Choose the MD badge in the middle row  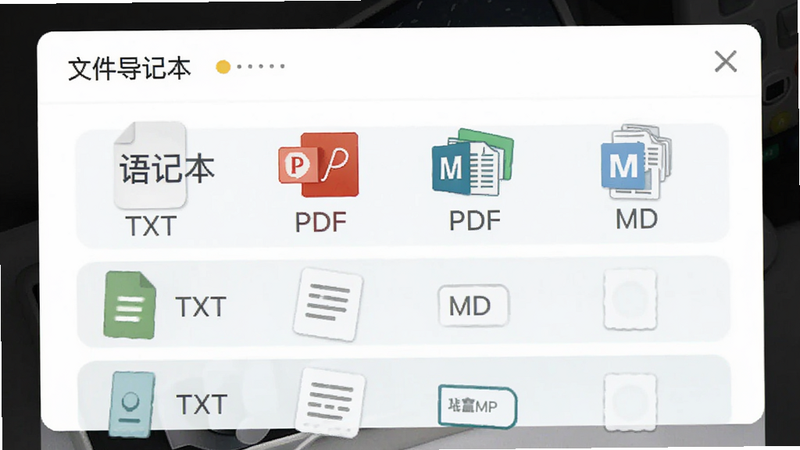(473, 306)
